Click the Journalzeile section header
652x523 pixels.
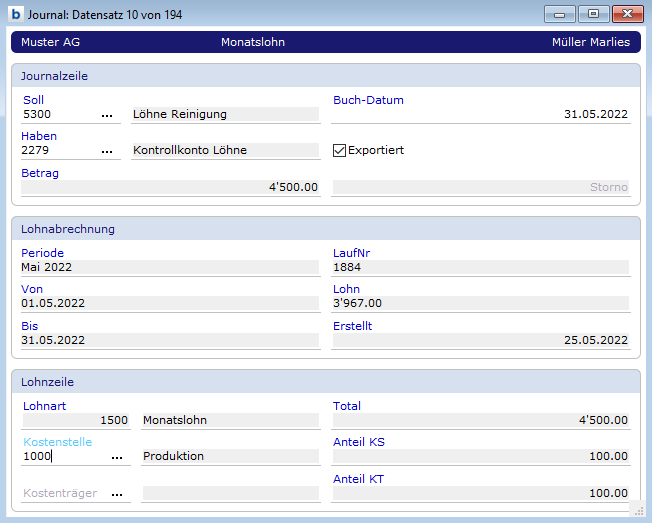tap(325, 76)
